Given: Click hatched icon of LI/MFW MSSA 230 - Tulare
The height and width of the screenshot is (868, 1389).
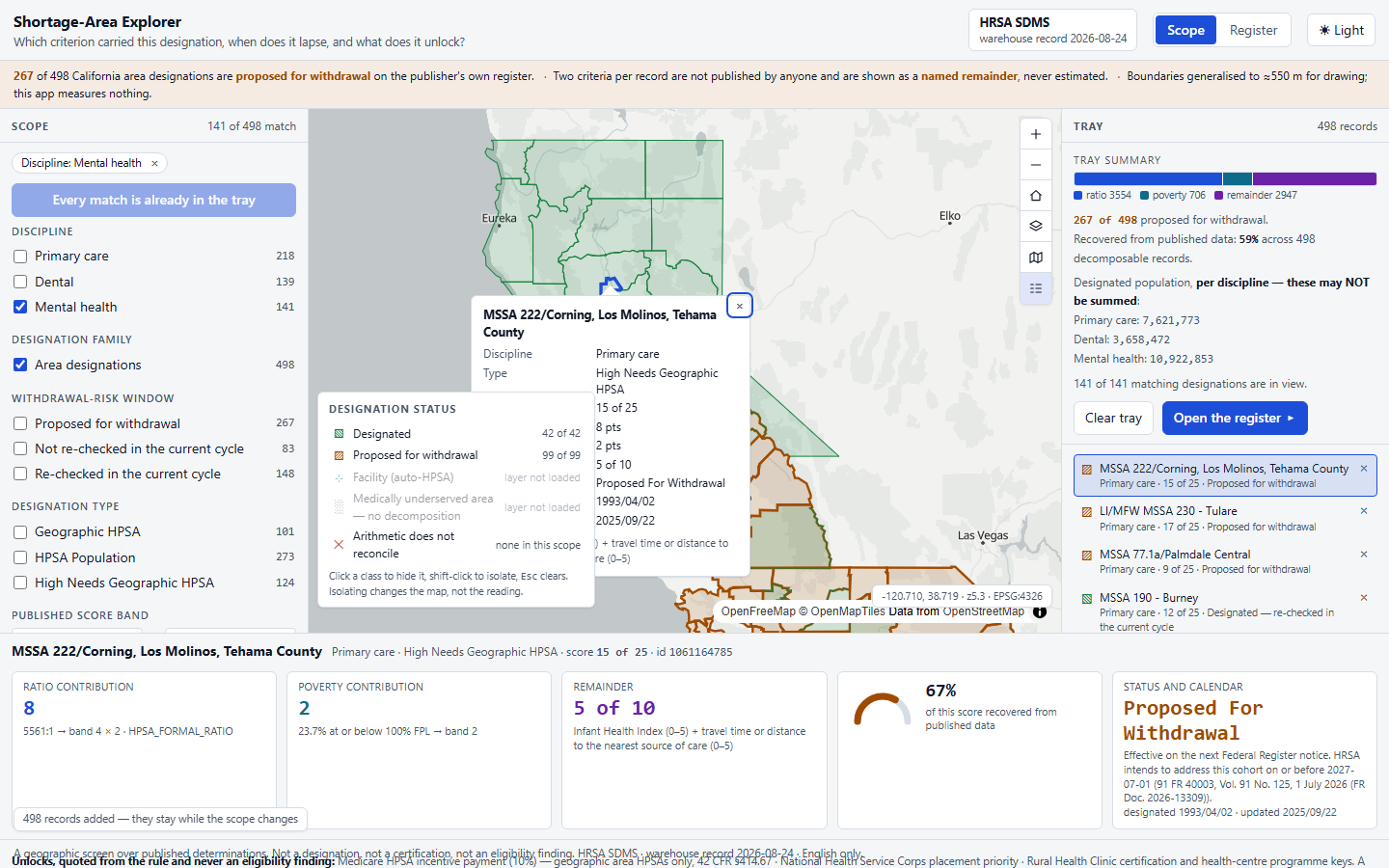Looking at the screenshot, I should click(x=1087, y=512).
